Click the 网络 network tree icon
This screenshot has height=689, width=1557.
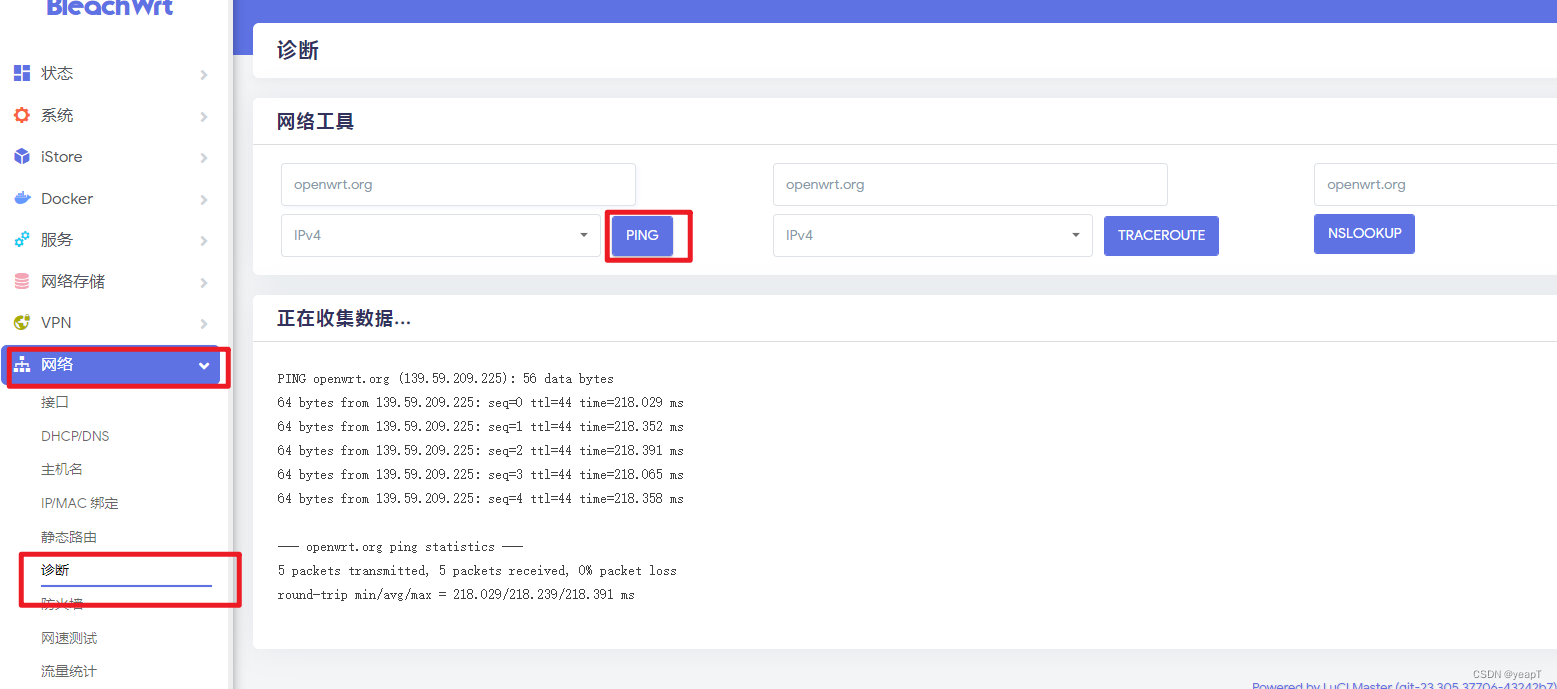(22, 365)
